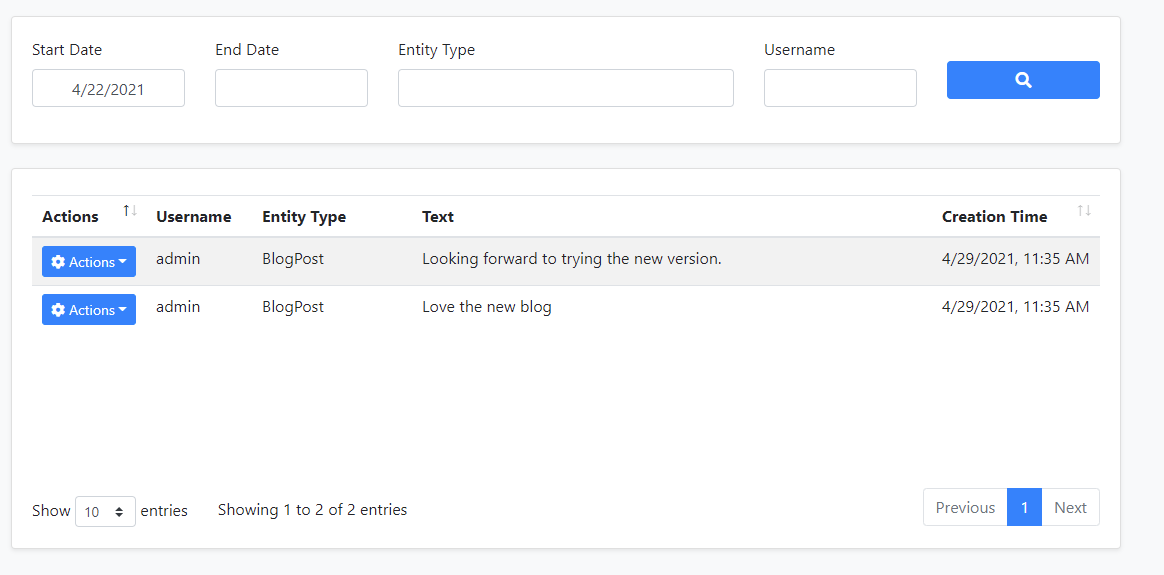Viewport: 1164px width, 575px height.
Task: Select the "Love the new blog" comment text
Action: point(486,307)
